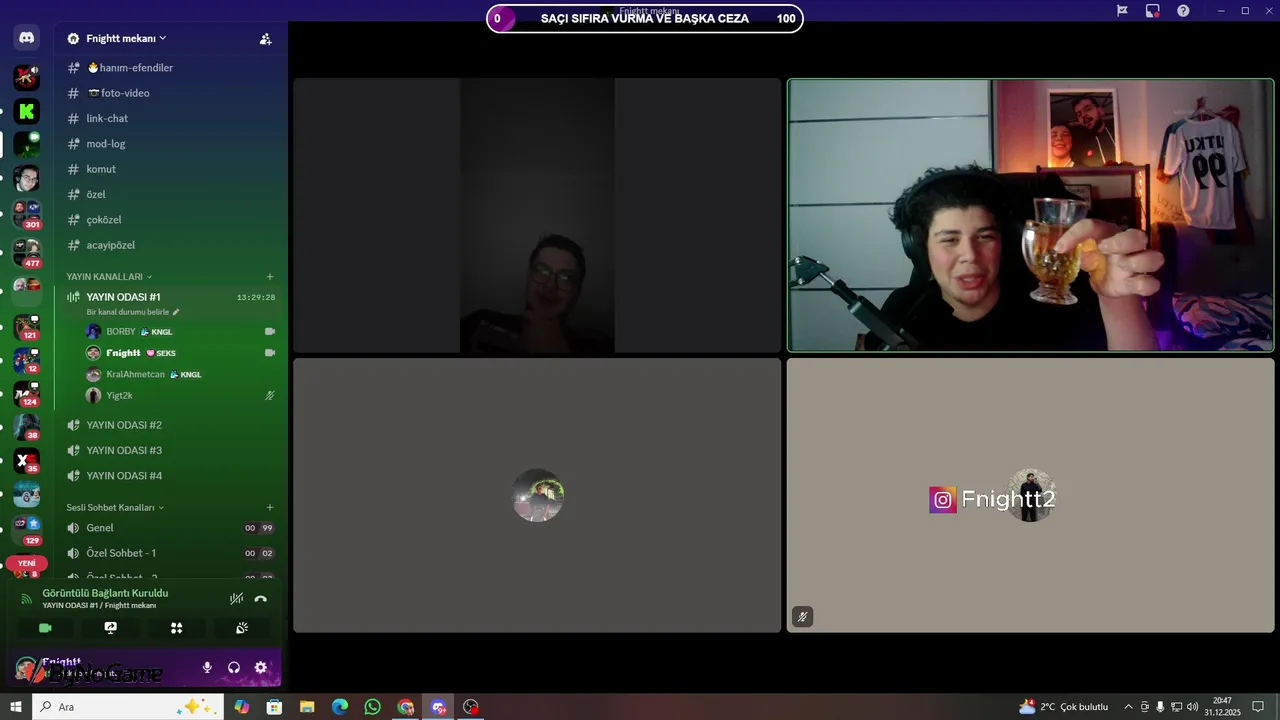Focus the Fnightt2 Instagram avatar tile
The image size is (1280, 720).
(x=1030, y=495)
